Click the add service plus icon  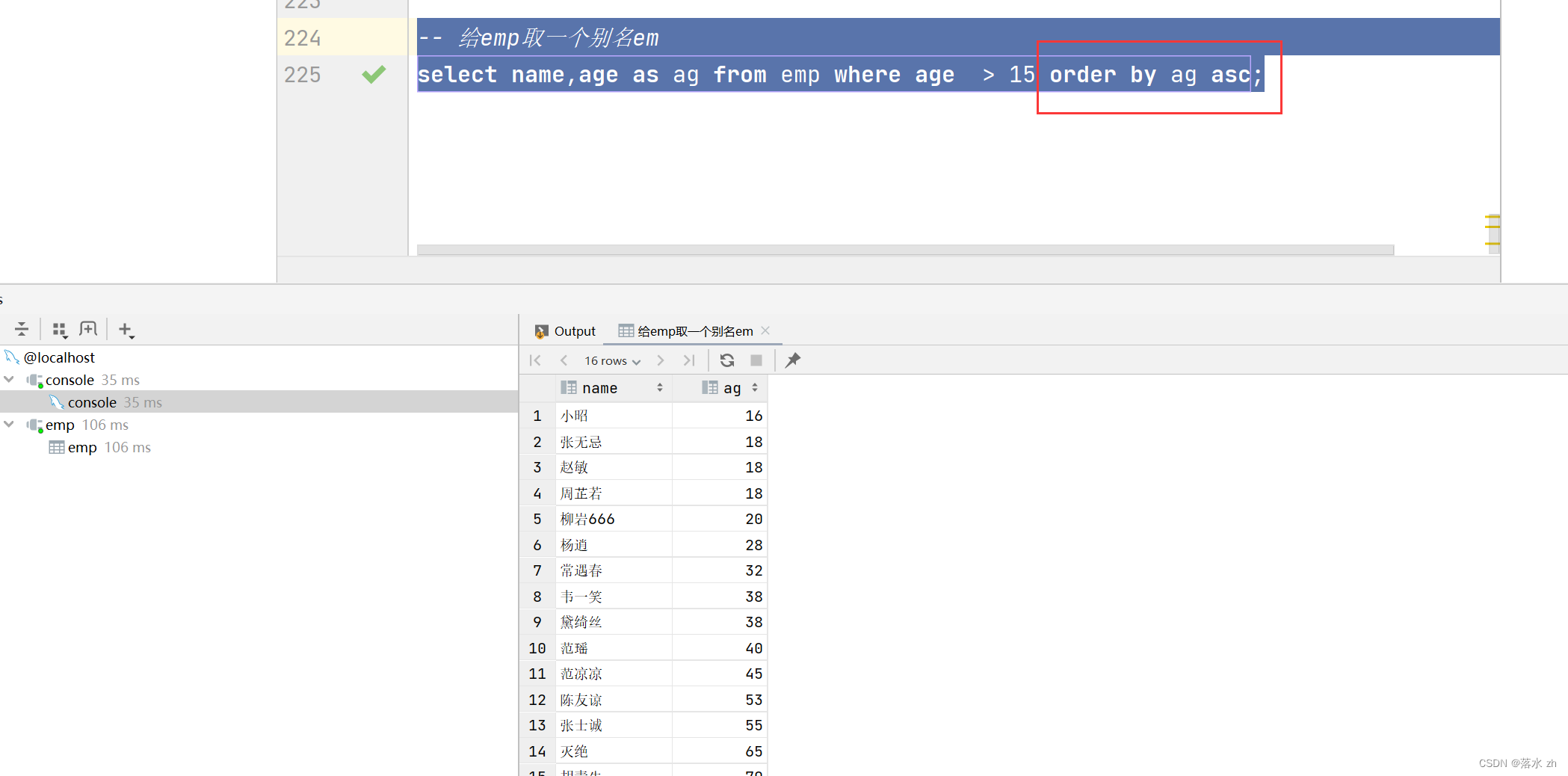(126, 330)
